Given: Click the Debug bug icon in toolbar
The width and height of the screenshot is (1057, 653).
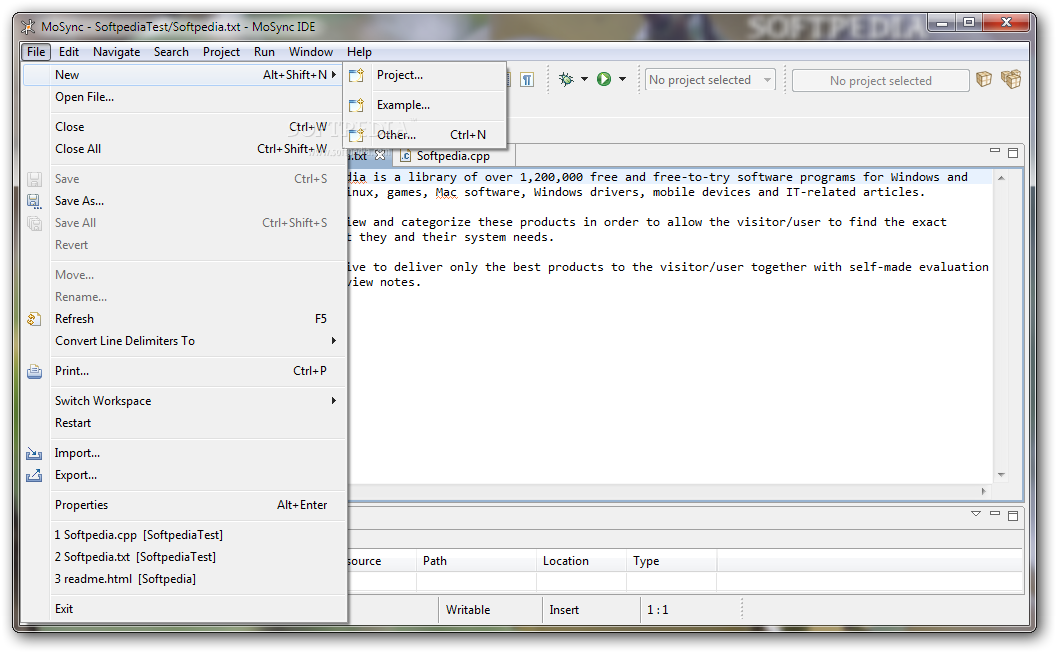Looking at the screenshot, I should (x=566, y=80).
